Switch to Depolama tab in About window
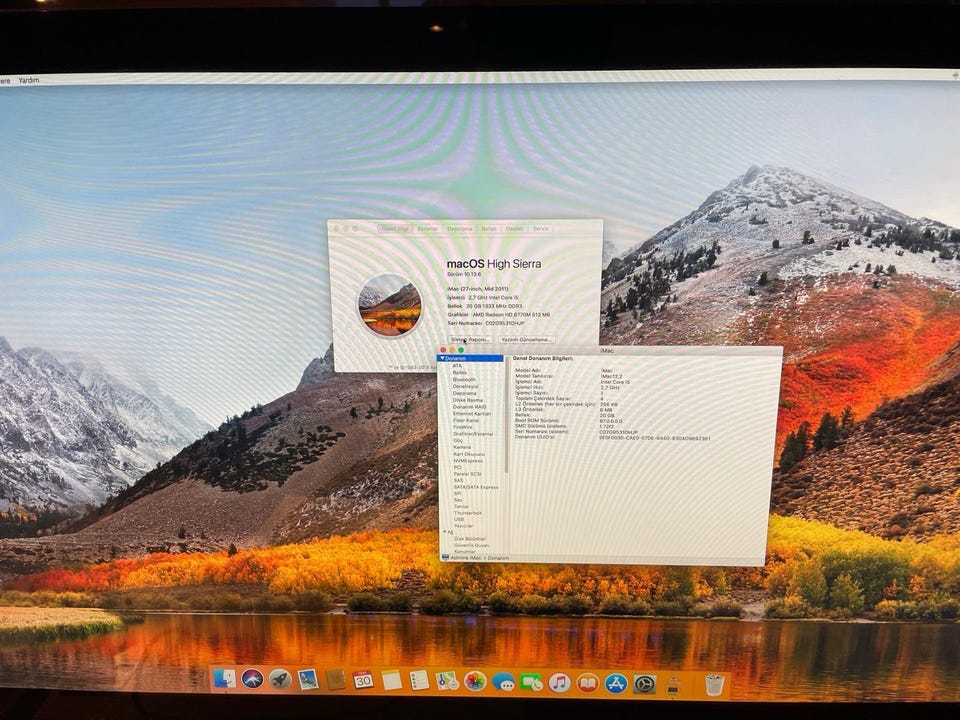The width and height of the screenshot is (960, 720). click(x=459, y=228)
